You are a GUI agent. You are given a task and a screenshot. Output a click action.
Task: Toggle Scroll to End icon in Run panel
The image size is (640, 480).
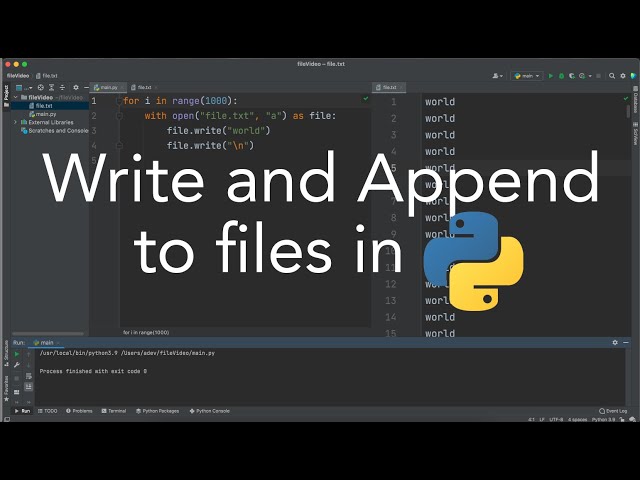(x=29, y=387)
